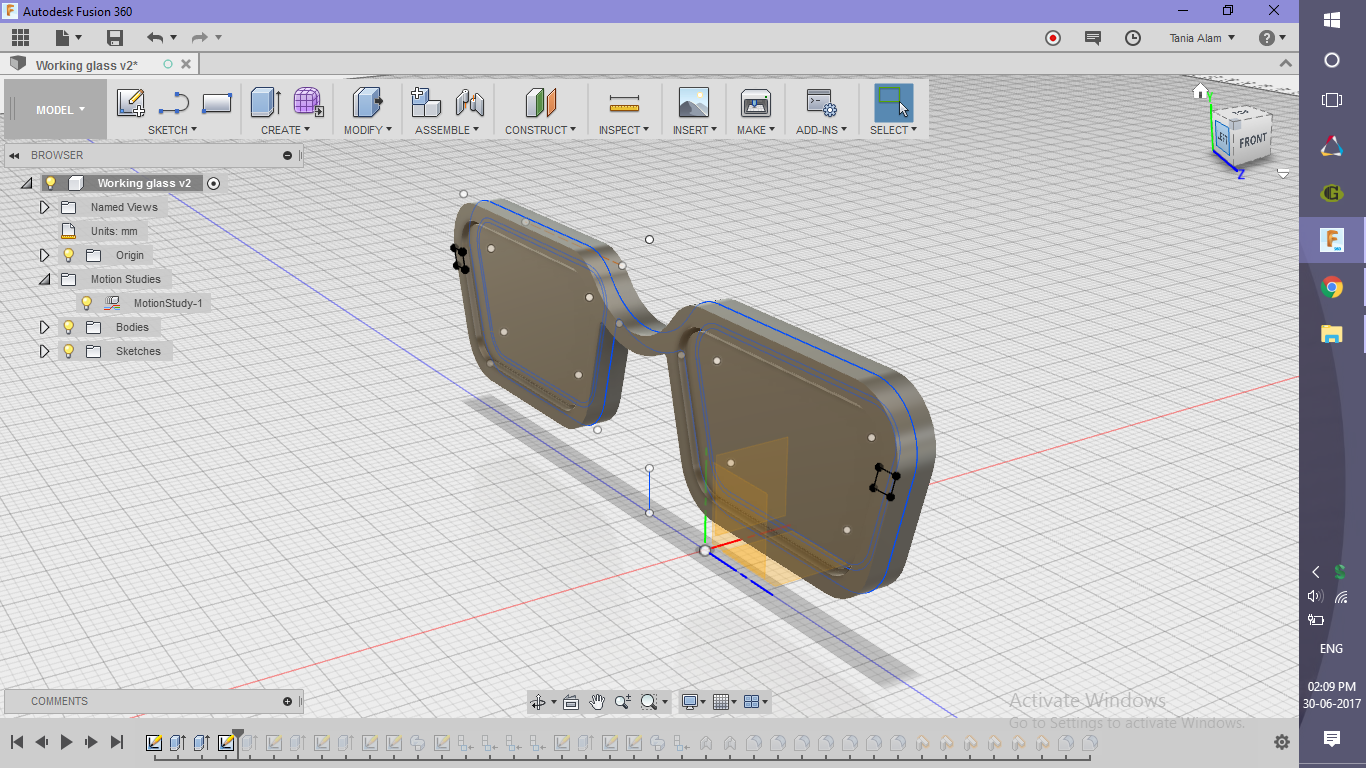1366x768 pixels.
Task: Select the Rectangle sketch tool
Action: click(x=217, y=103)
